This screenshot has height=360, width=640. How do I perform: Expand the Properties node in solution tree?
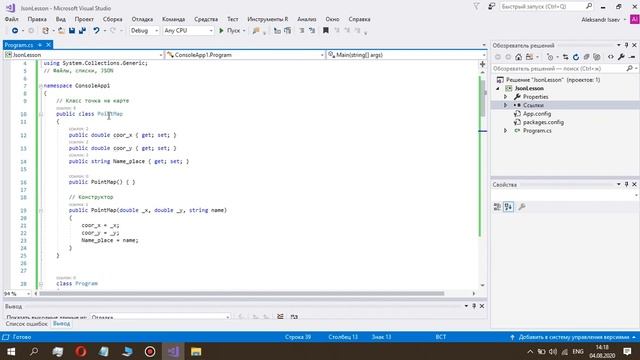[506, 97]
